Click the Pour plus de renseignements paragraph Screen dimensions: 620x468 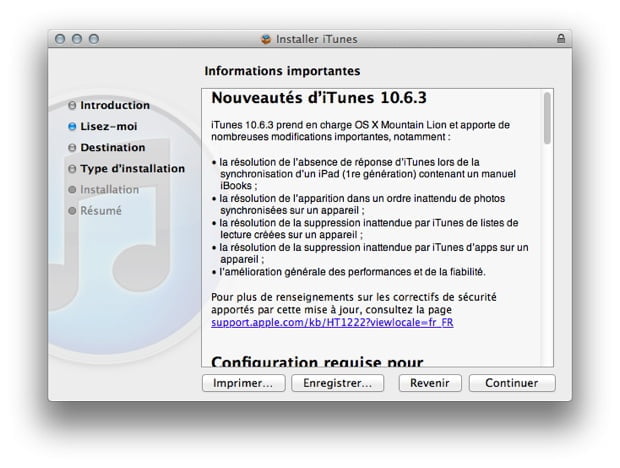coord(354,303)
